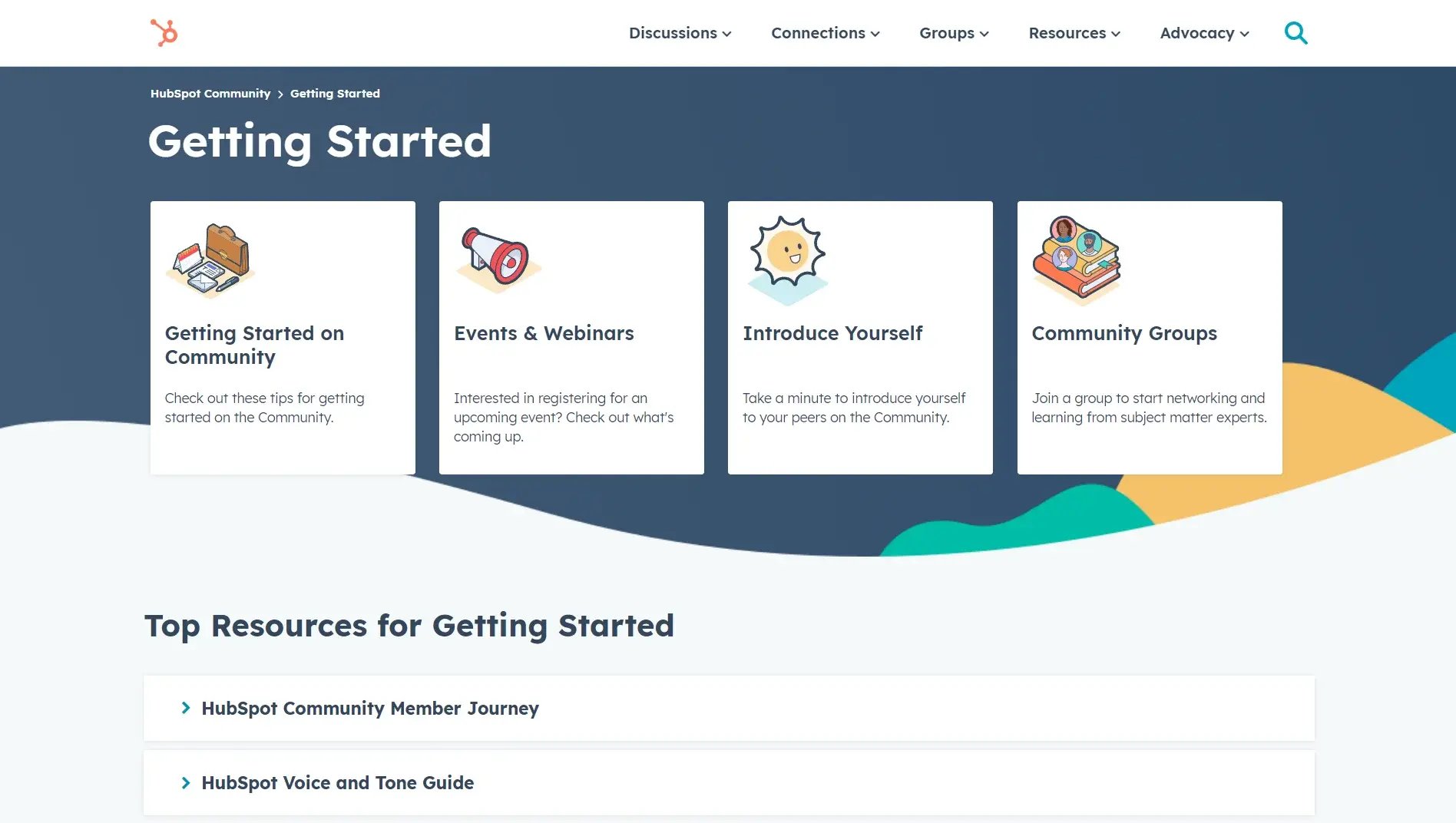This screenshot has height=823, width=1456.
Task: Open the Advocacy dropdown menu
Action: coord(1205,33)
